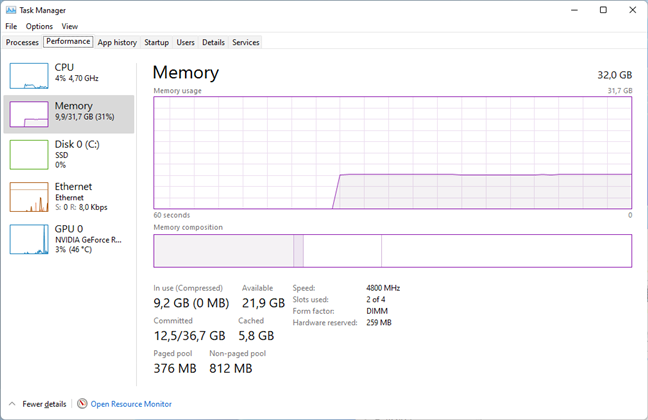Minimize the Task Manager window
Screen dimensions: 648x420
(574, 10)
